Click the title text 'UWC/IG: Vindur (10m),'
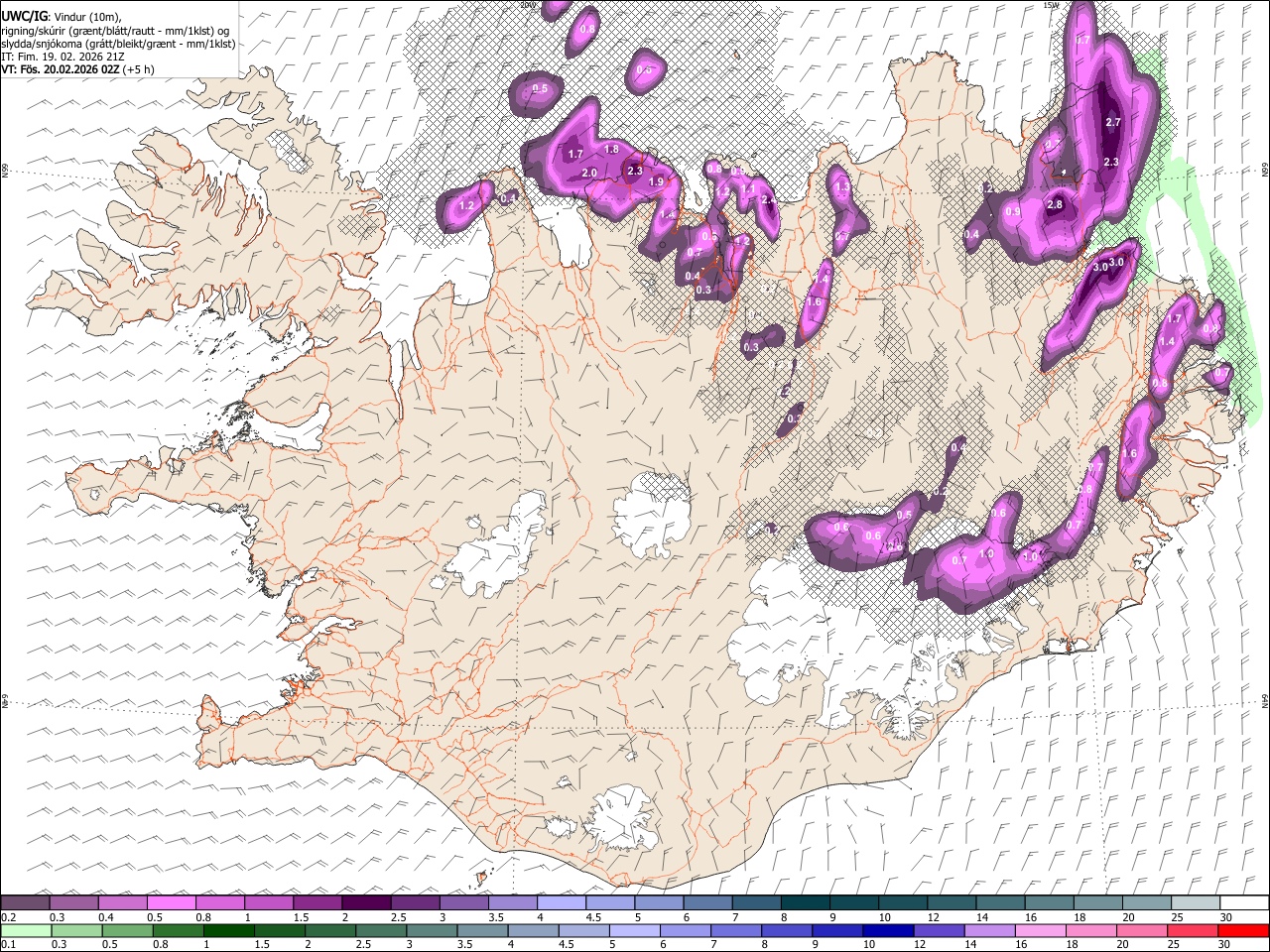Screen dimensions: 1270x952 pyautogui.click(x=61, y=16)
